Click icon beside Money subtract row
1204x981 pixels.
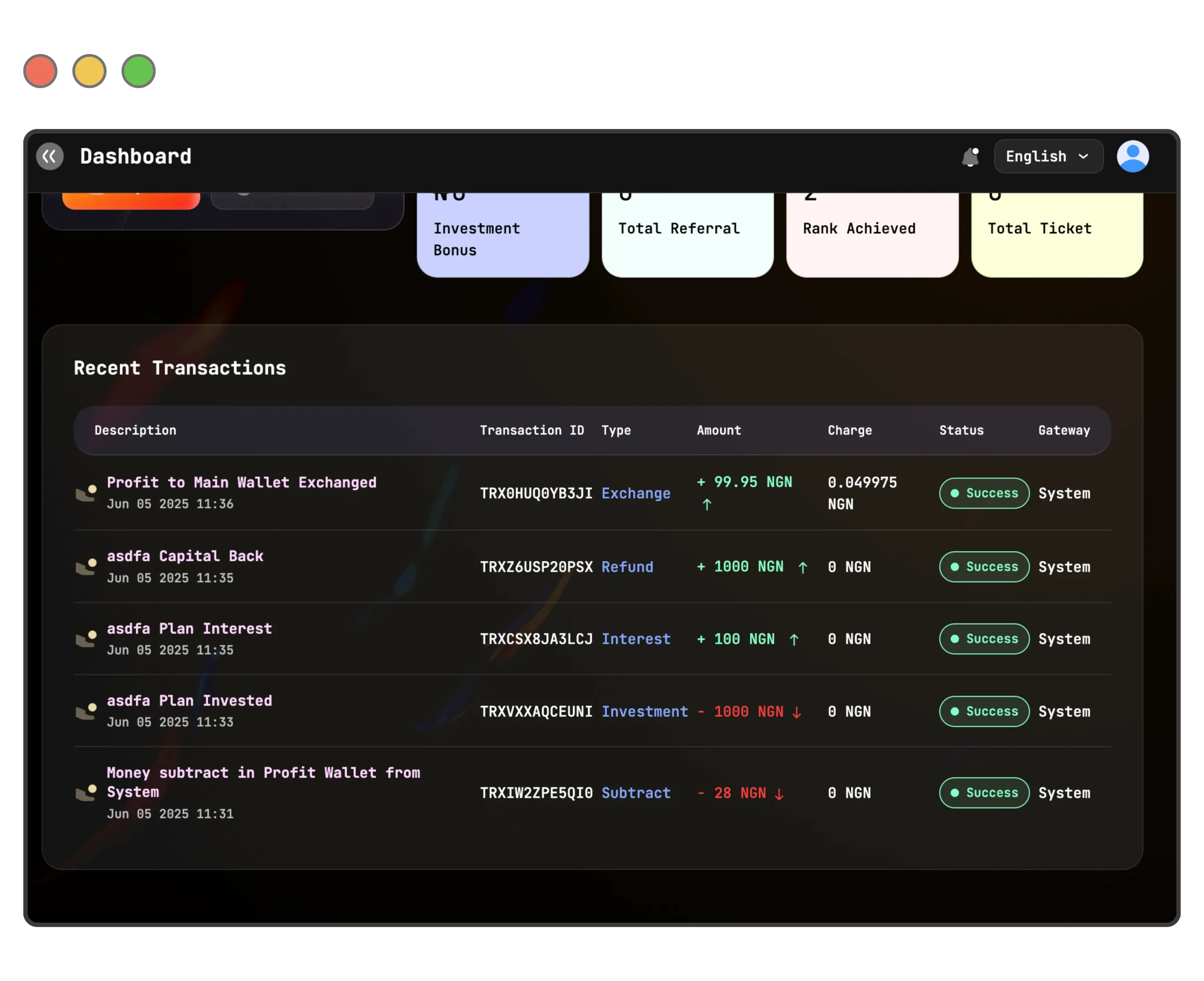pyautogui.click(x=87, y=793)
